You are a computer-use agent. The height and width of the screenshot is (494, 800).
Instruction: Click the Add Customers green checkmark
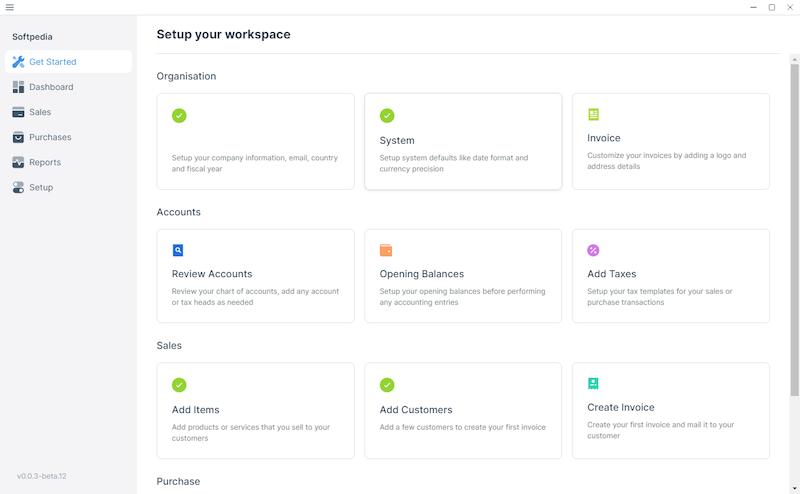[x=387, y=385]
